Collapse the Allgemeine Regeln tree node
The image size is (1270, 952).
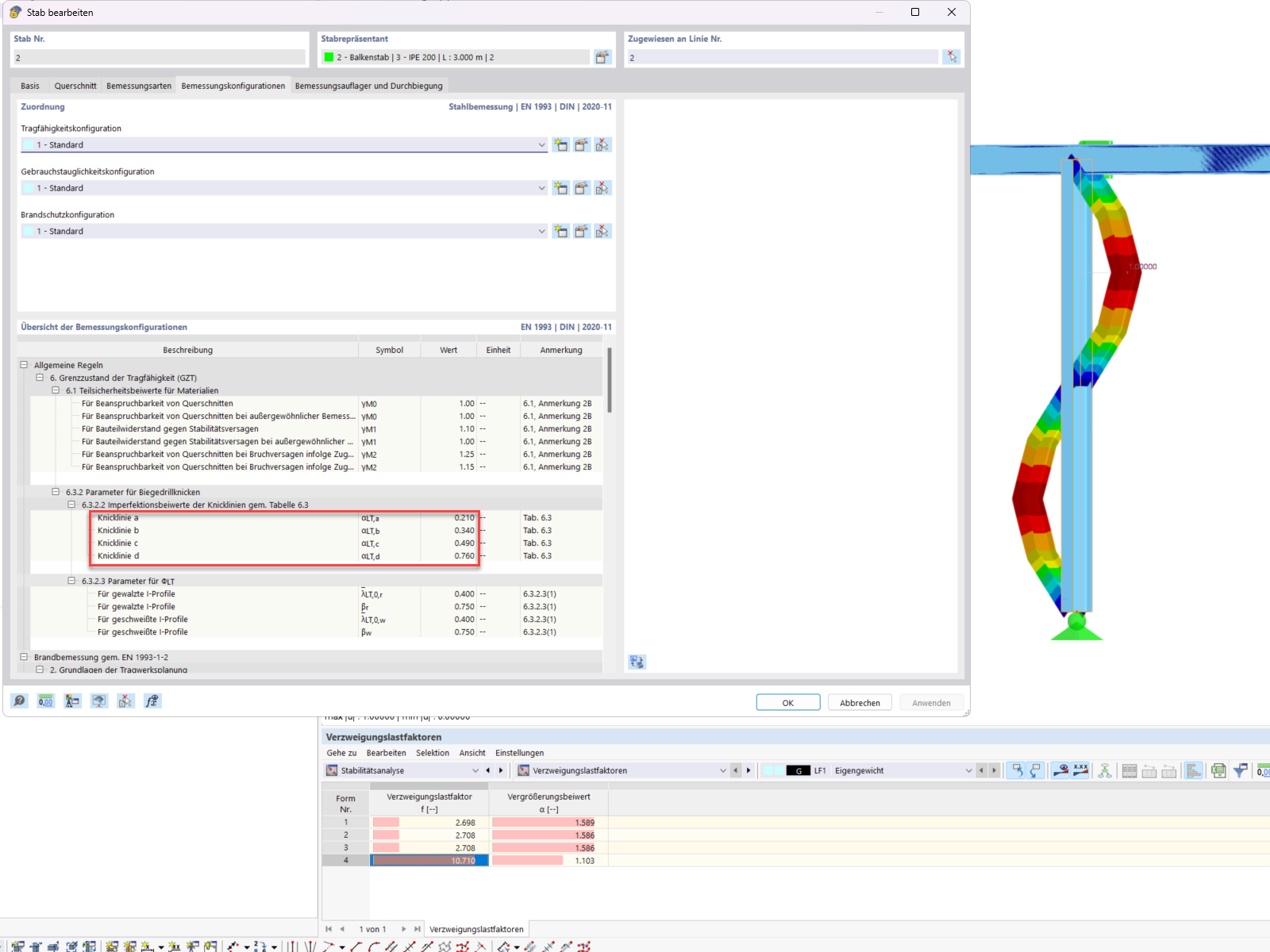[x=24, y=365]
